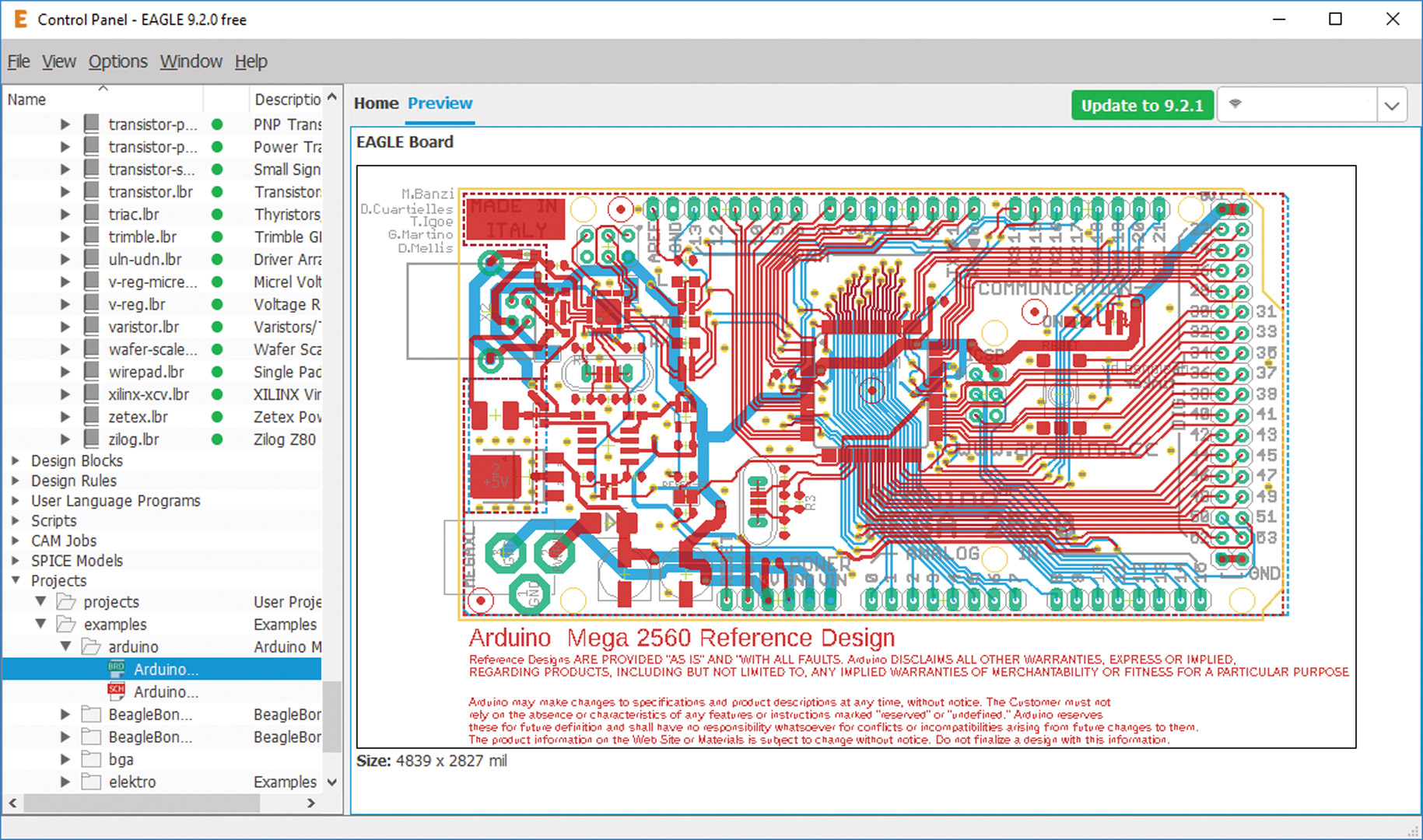Screen dimensions: 1423x840
Task: Expand the Design Blocks tree node
Action: point(16,460)
